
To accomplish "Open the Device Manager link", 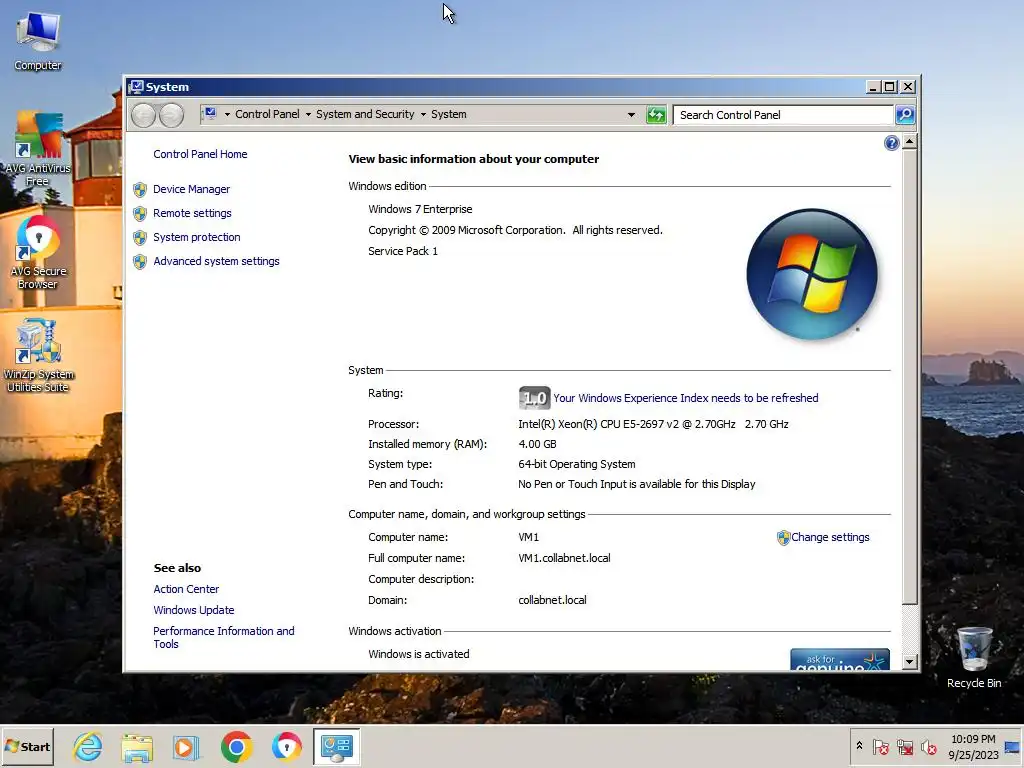I will [x=191, y=189].
